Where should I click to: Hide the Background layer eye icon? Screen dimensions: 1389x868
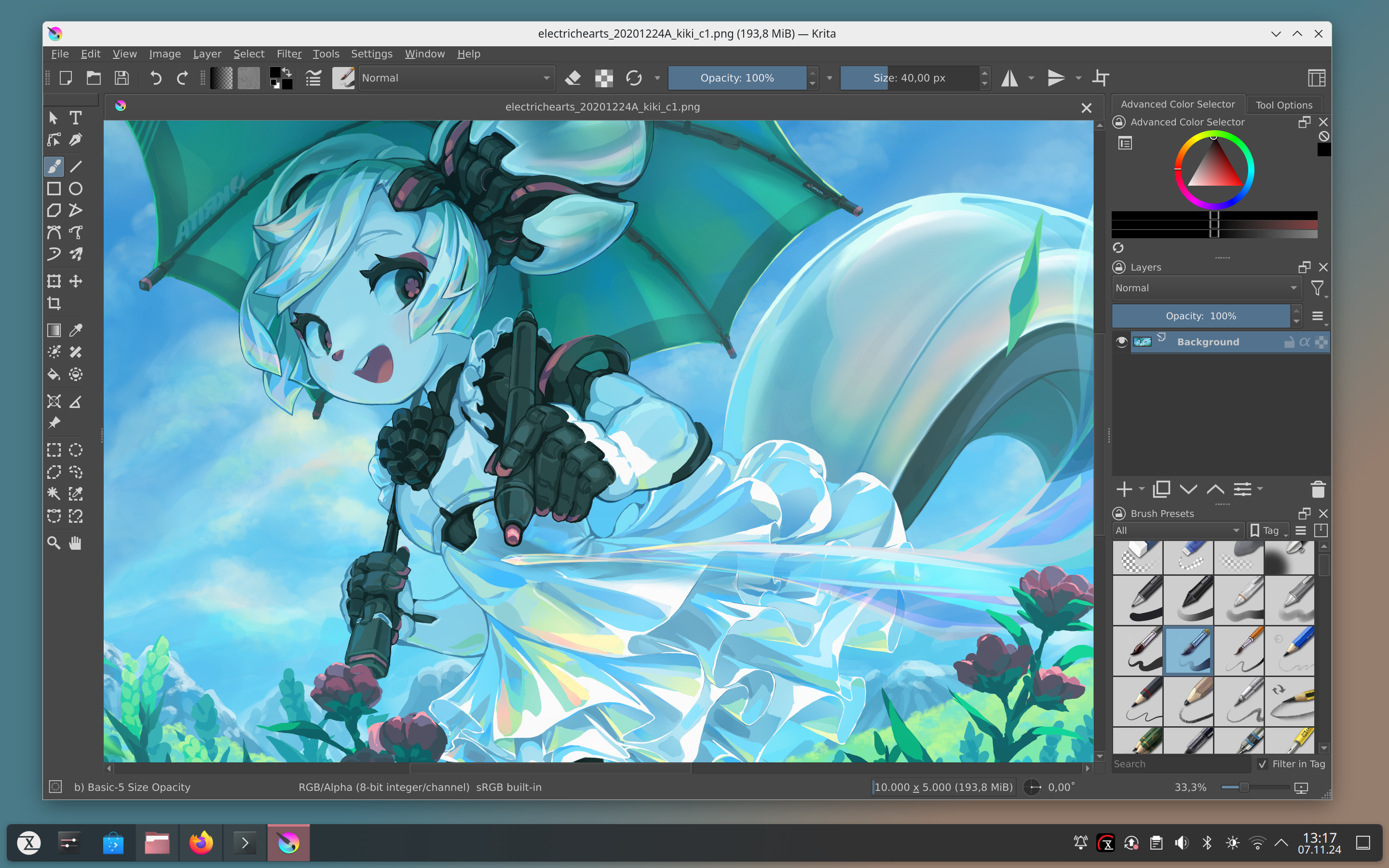click(x=1121, y=342)
